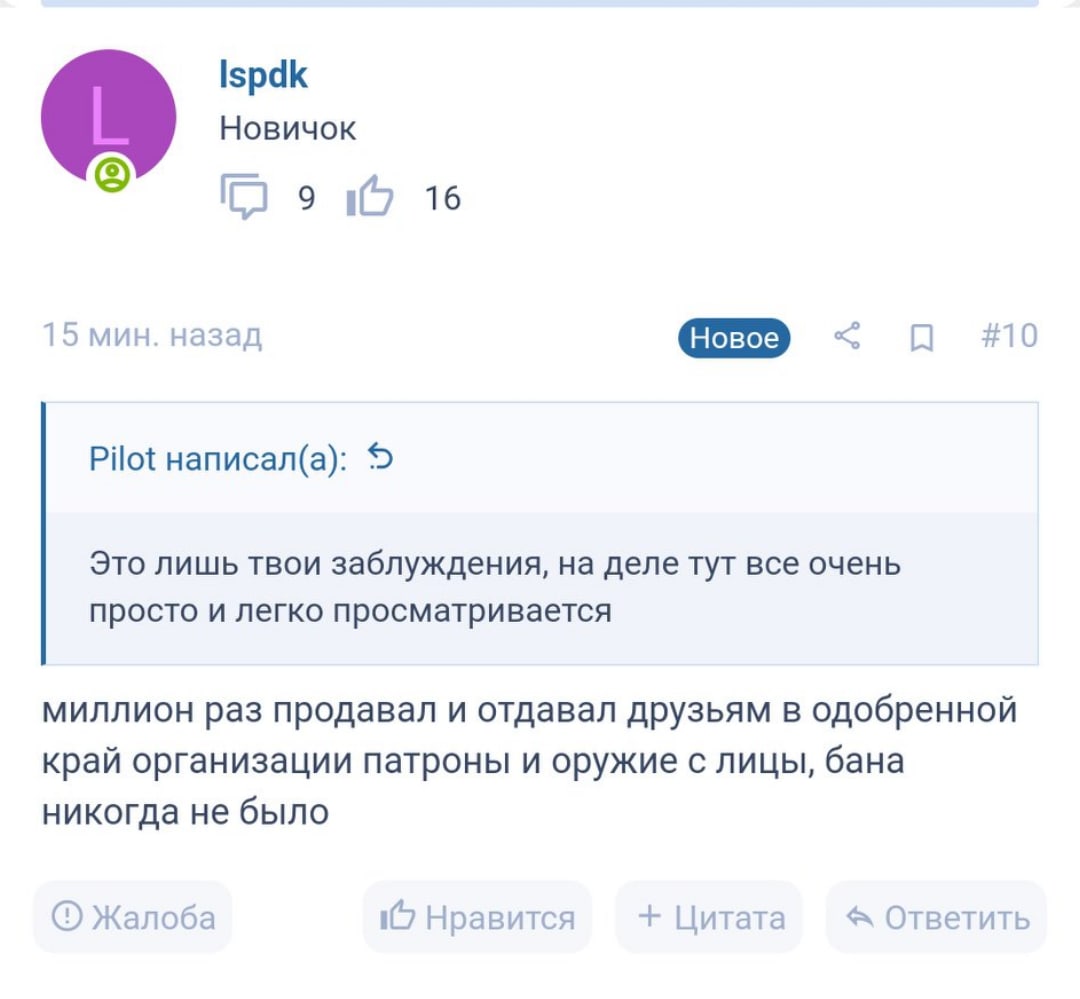1080x999 pixels.
Task: Like the post with "Нравится"
Action: [x=477, y=916]
